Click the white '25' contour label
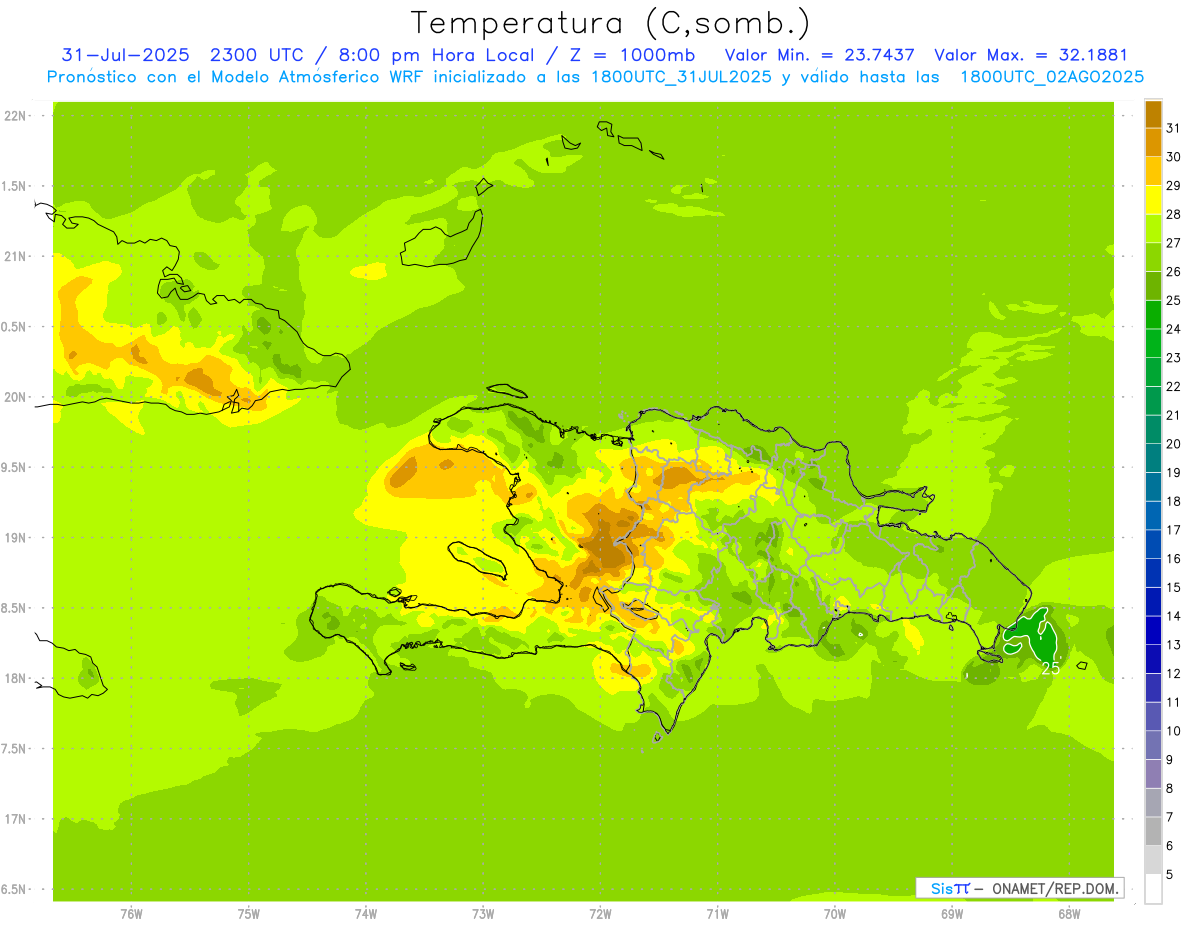The width and height of the screenshot is (1200, 927). [x=1050, y=669]
